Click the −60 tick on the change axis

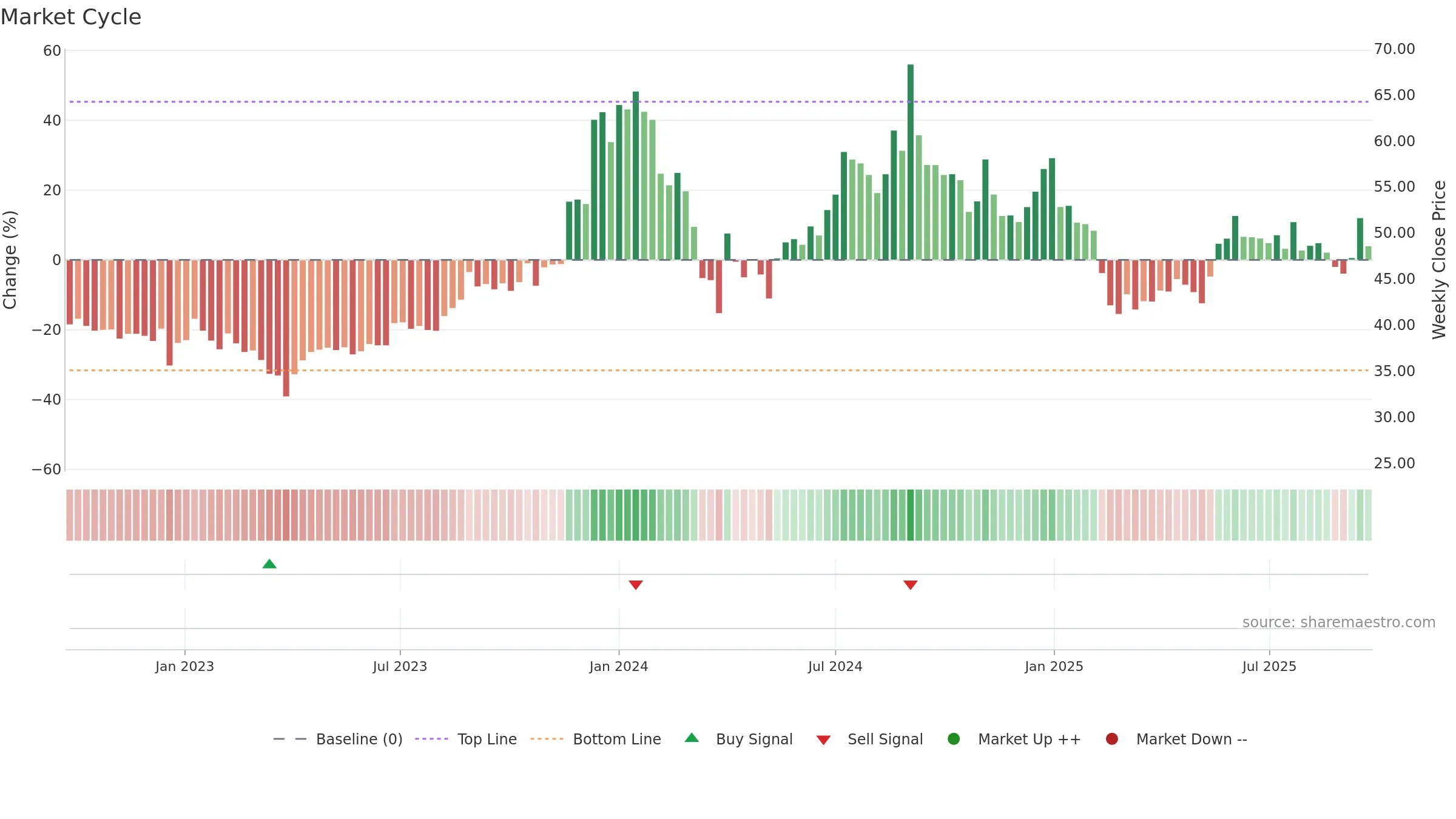coord(47,470)
